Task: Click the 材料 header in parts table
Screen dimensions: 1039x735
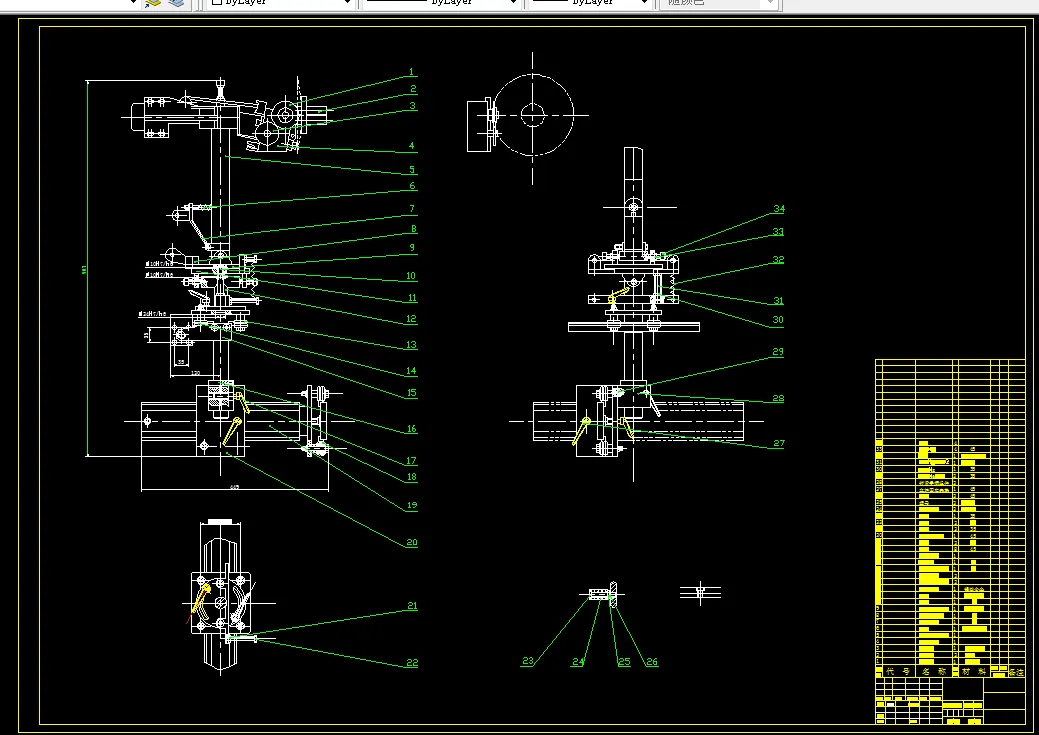Action: point(974,671)
